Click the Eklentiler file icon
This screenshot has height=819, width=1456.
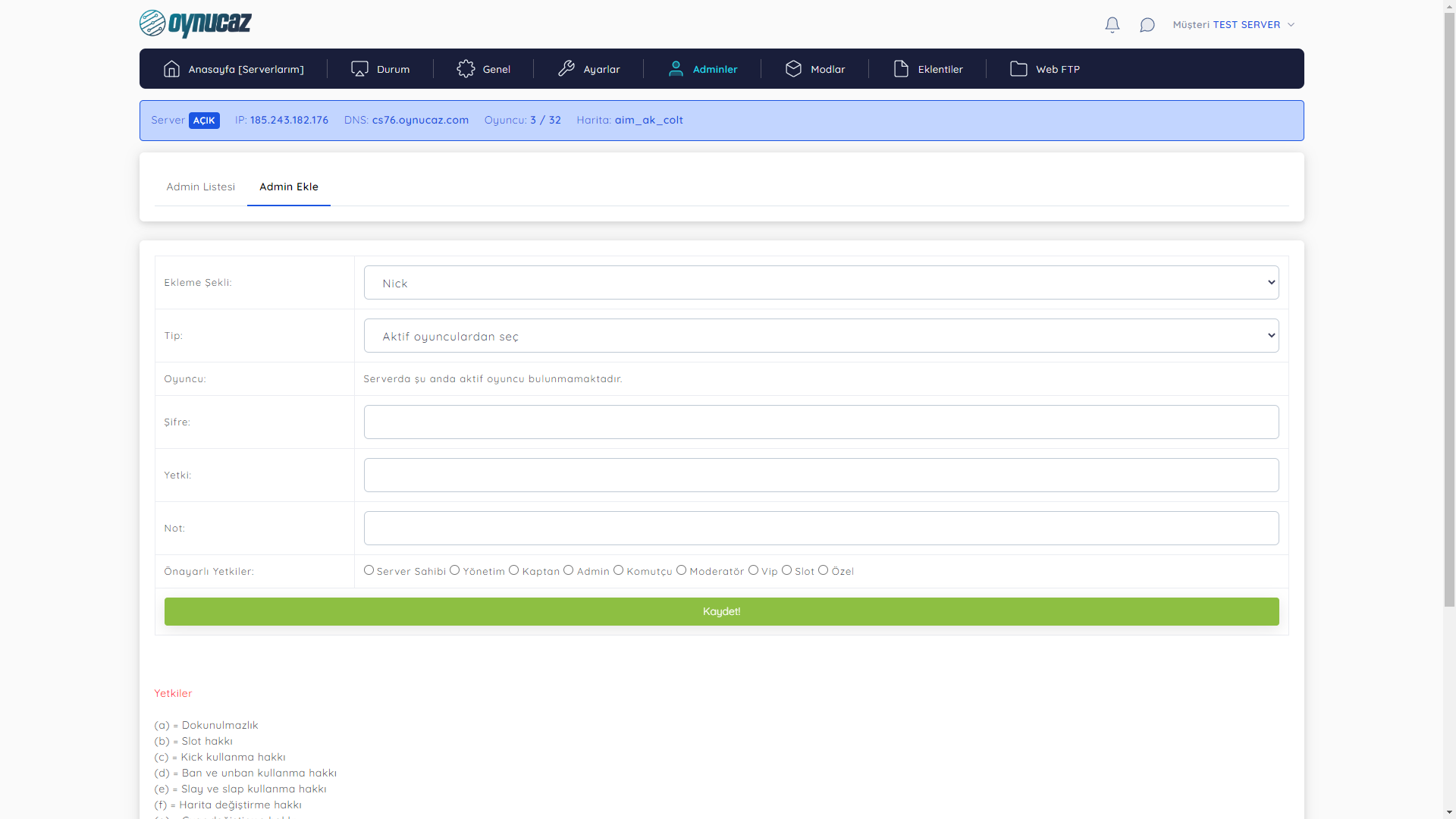coord(901,69)
